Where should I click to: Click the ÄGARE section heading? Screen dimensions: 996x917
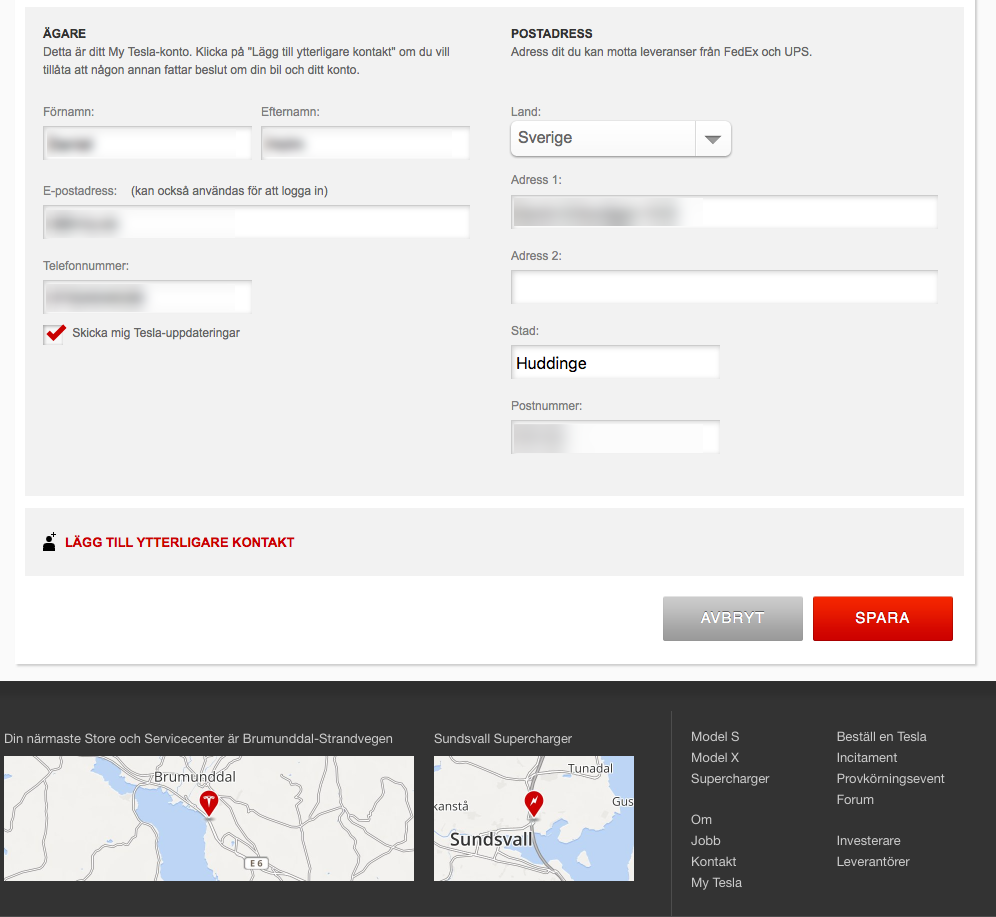(x=64, y=34)
